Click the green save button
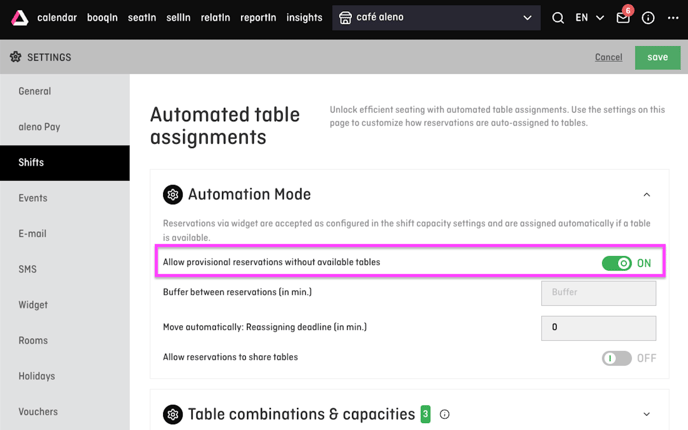 (x=657, y=57)
